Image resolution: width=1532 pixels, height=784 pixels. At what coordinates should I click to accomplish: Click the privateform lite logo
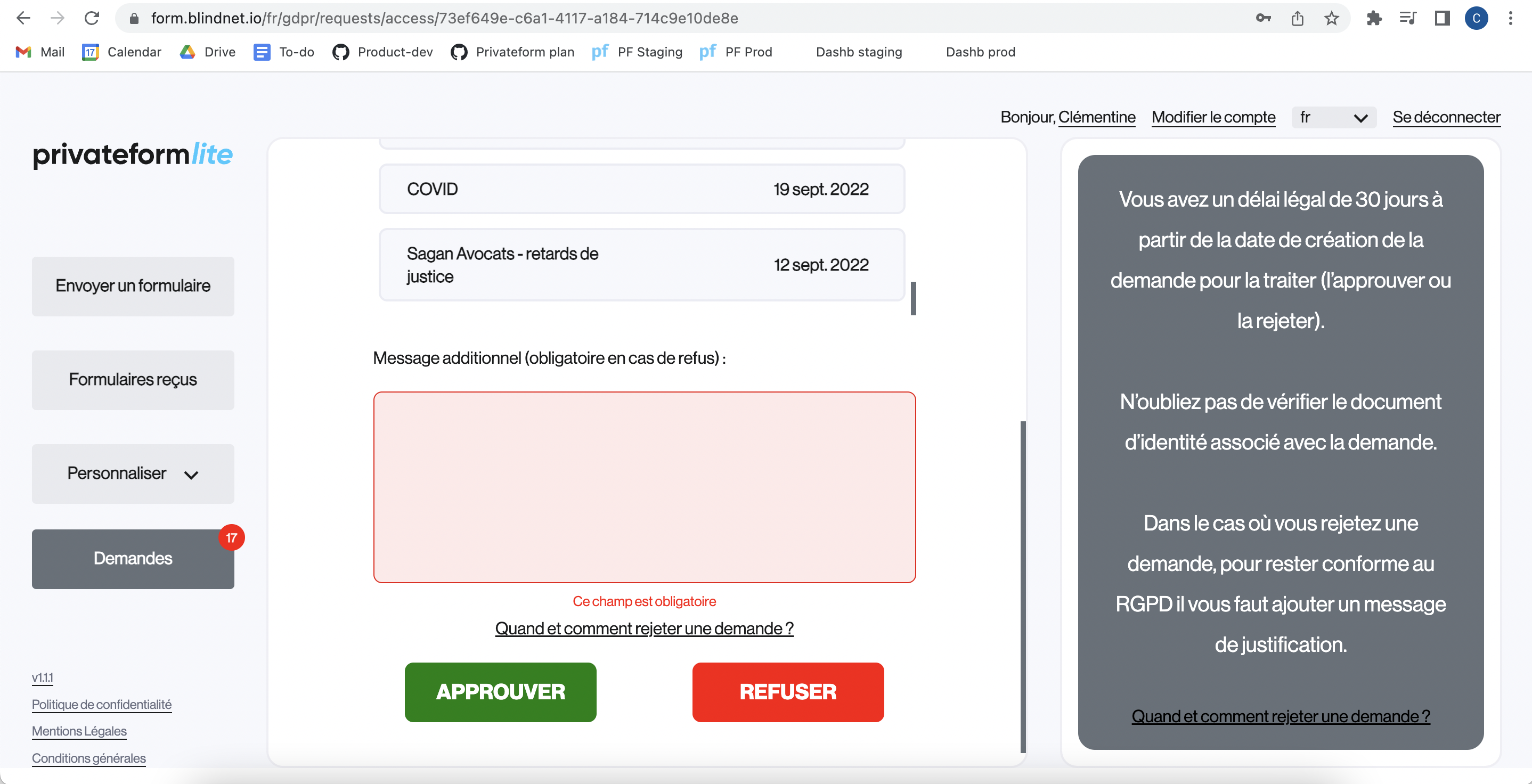(132, 154)
